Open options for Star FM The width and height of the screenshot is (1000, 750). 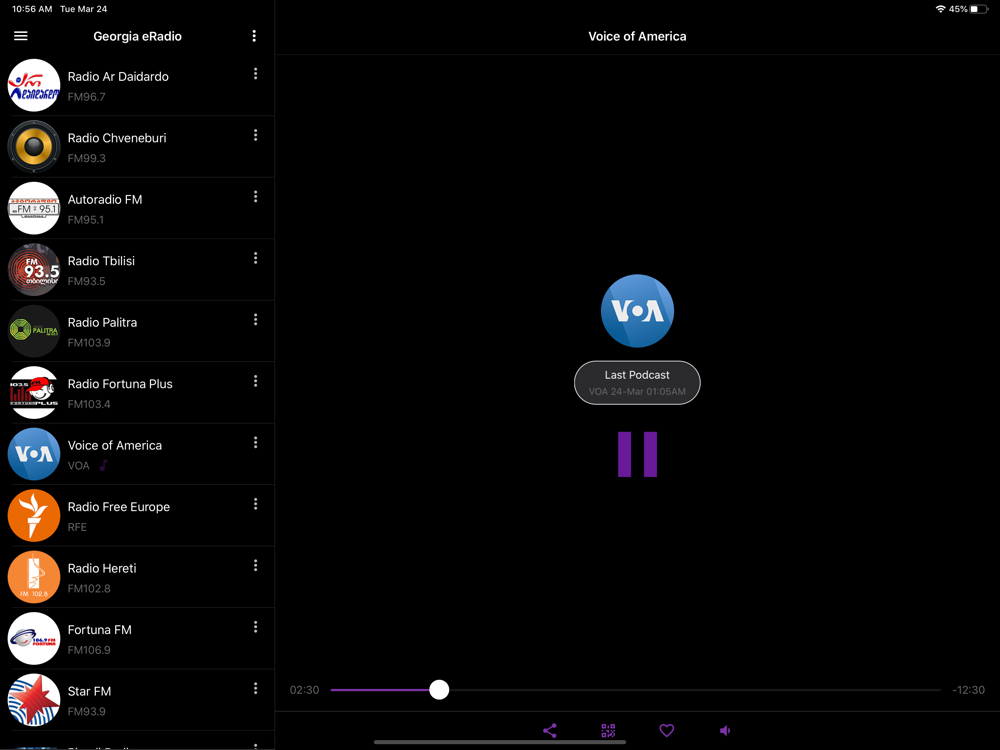tap(256, 688)
